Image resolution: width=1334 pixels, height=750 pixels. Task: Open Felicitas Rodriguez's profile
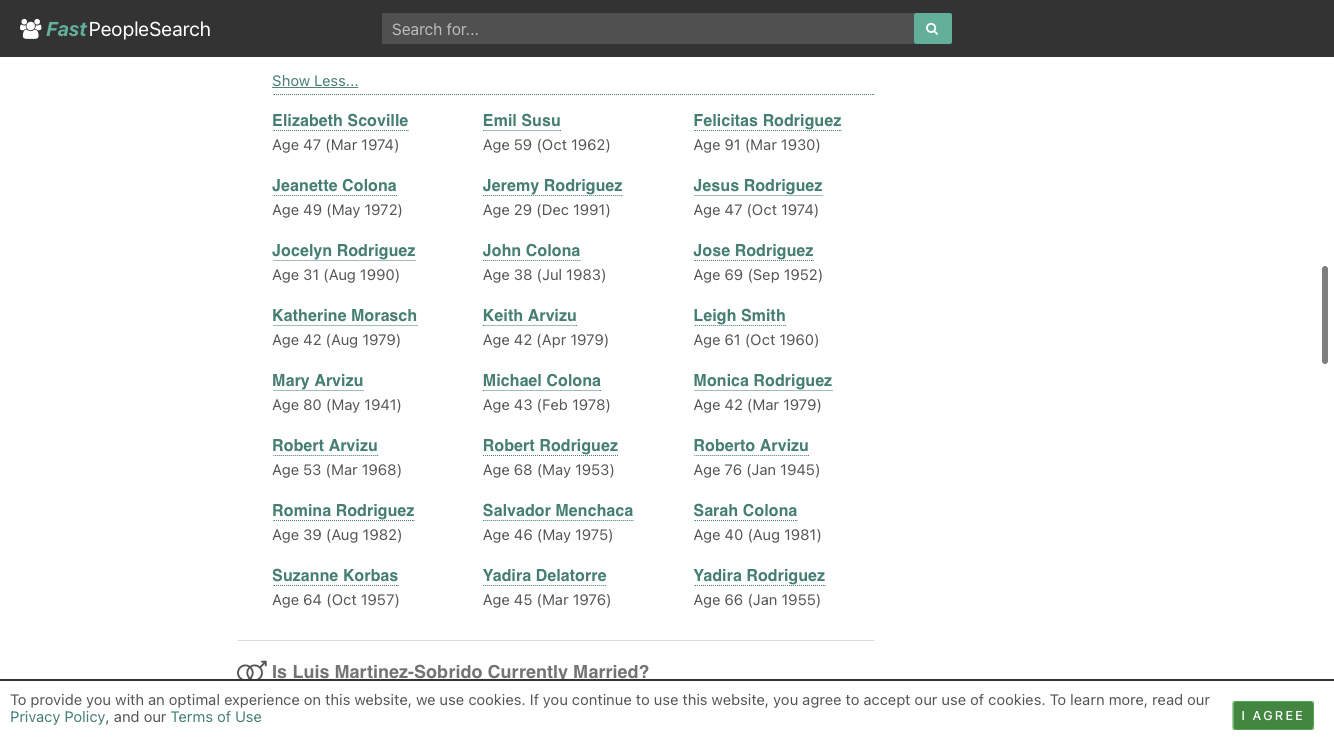point(767,120)
